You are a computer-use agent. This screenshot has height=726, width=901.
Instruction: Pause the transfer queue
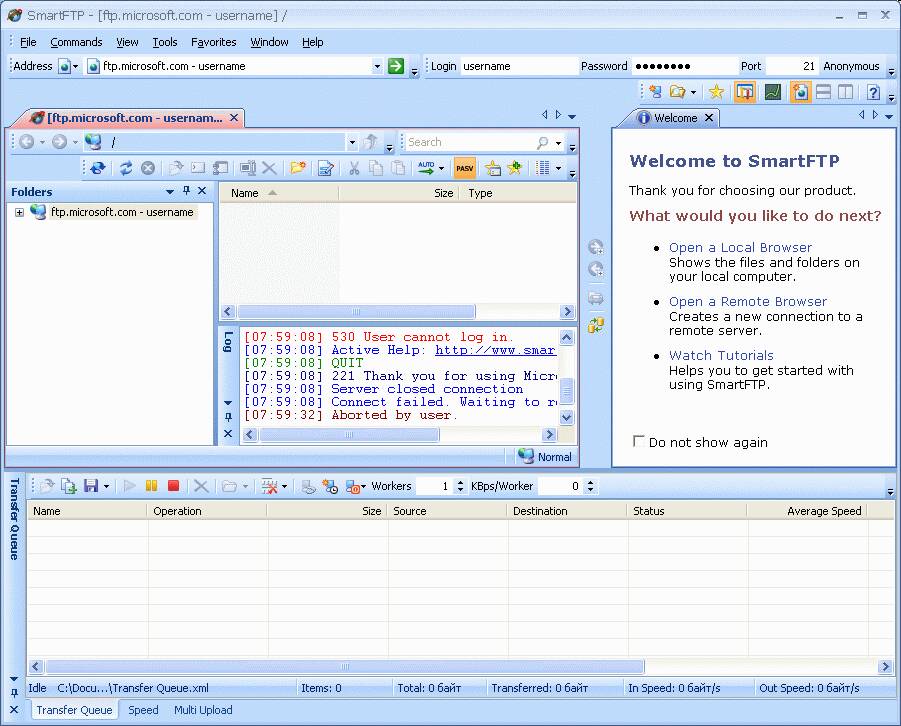(x=152, y=486)
